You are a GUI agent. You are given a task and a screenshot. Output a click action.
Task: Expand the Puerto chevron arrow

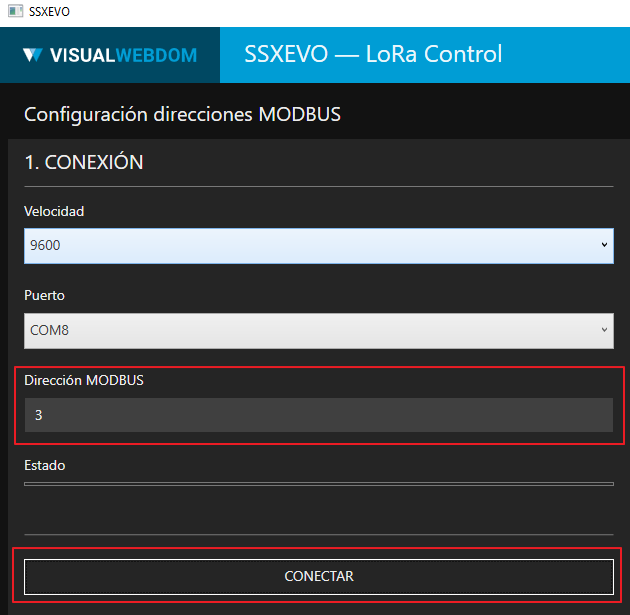tap(604, 330)
